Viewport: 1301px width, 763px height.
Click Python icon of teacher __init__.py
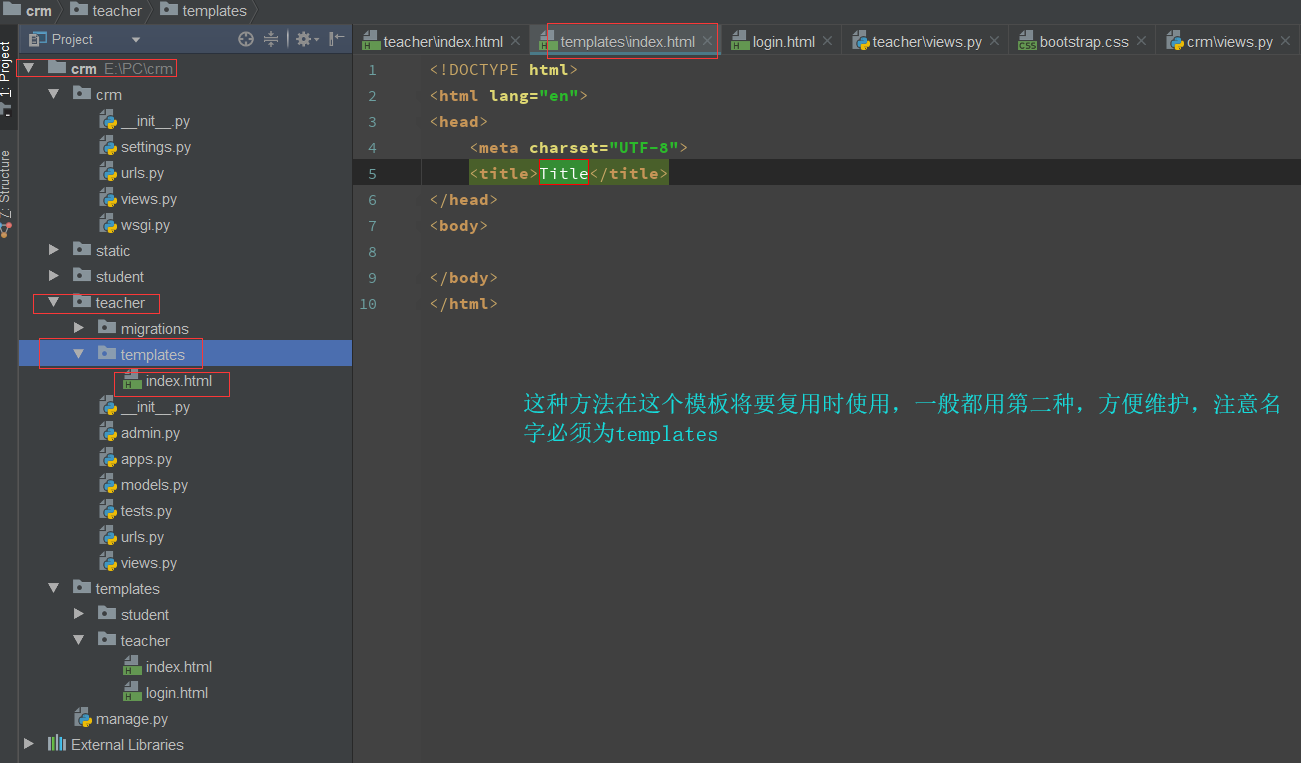pyautogui.click(x=108, y=406)
